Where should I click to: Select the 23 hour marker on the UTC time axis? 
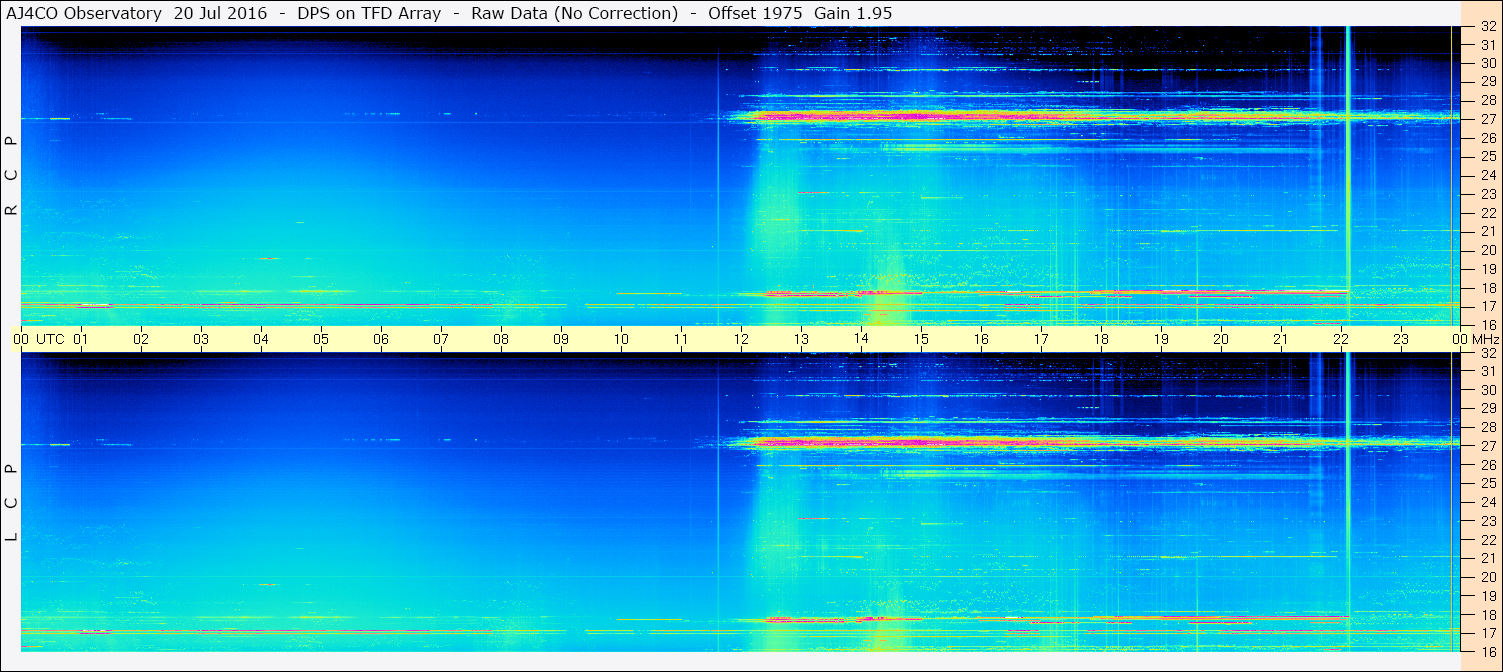[1401, 339]
